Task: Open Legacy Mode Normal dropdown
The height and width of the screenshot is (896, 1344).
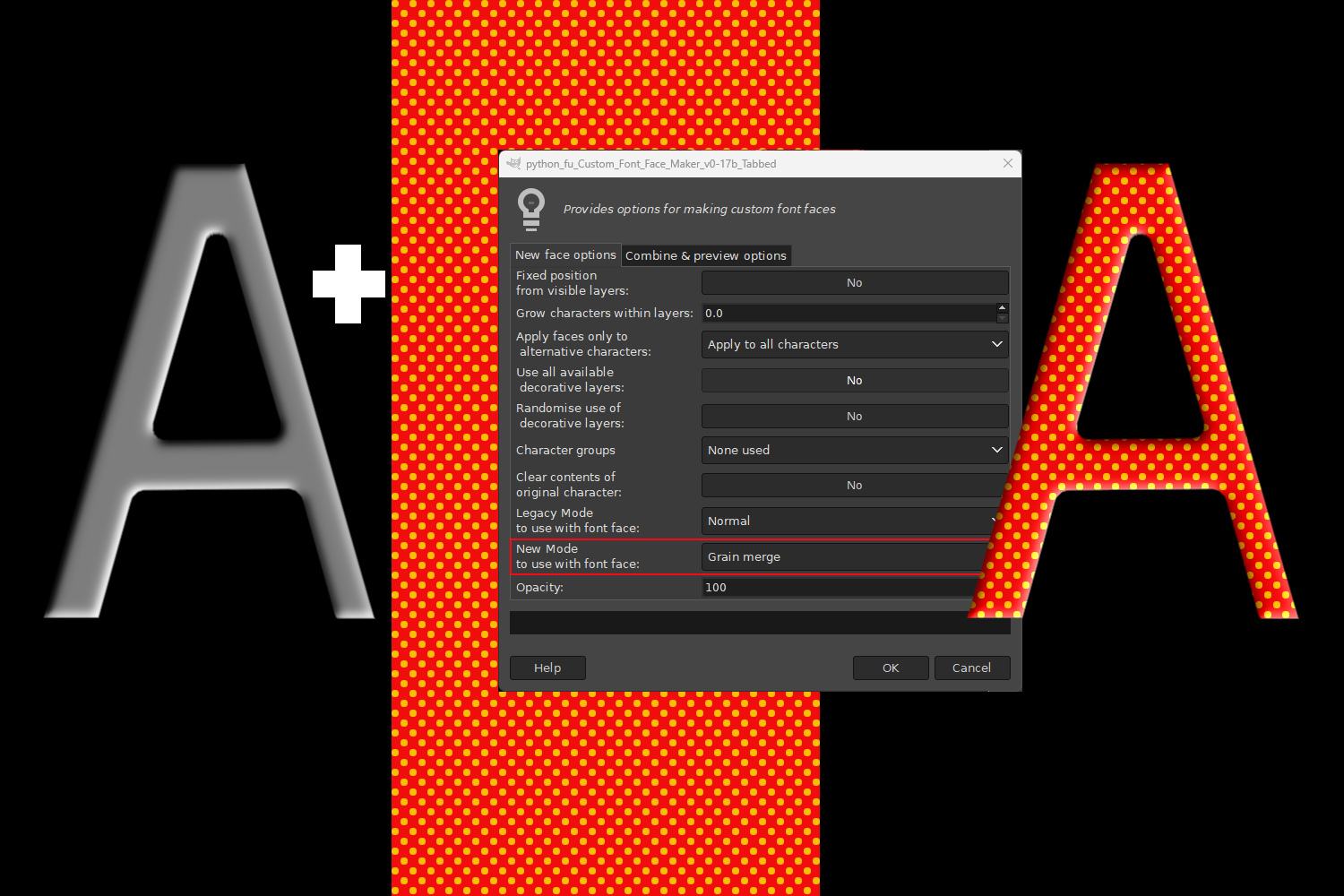Action: (849, 521)
